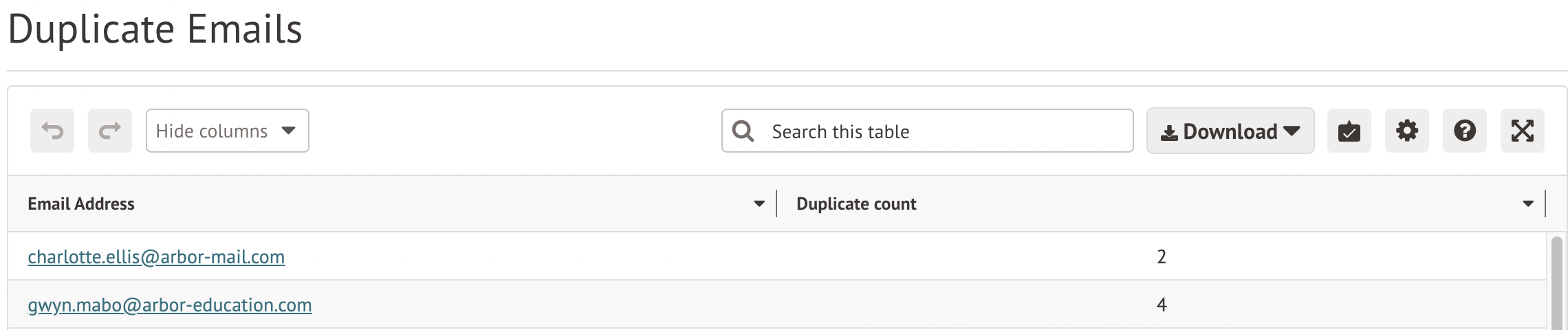The width and height of the screenshot is (1568, 330).
Task: Open the Hide columns dropdown
Action: 228,131
